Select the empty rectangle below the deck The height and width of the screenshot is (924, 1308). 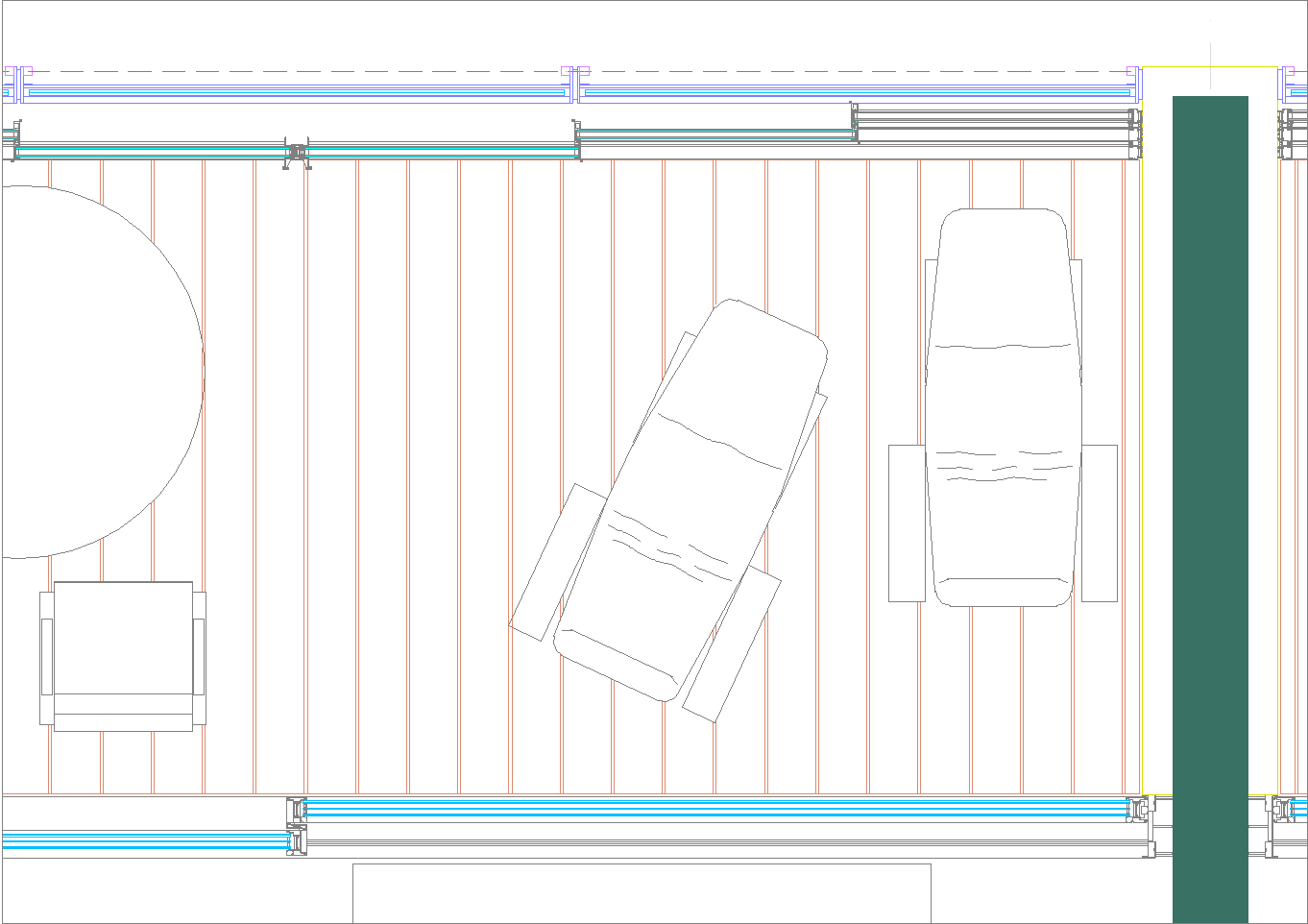[x=642, y=893]
